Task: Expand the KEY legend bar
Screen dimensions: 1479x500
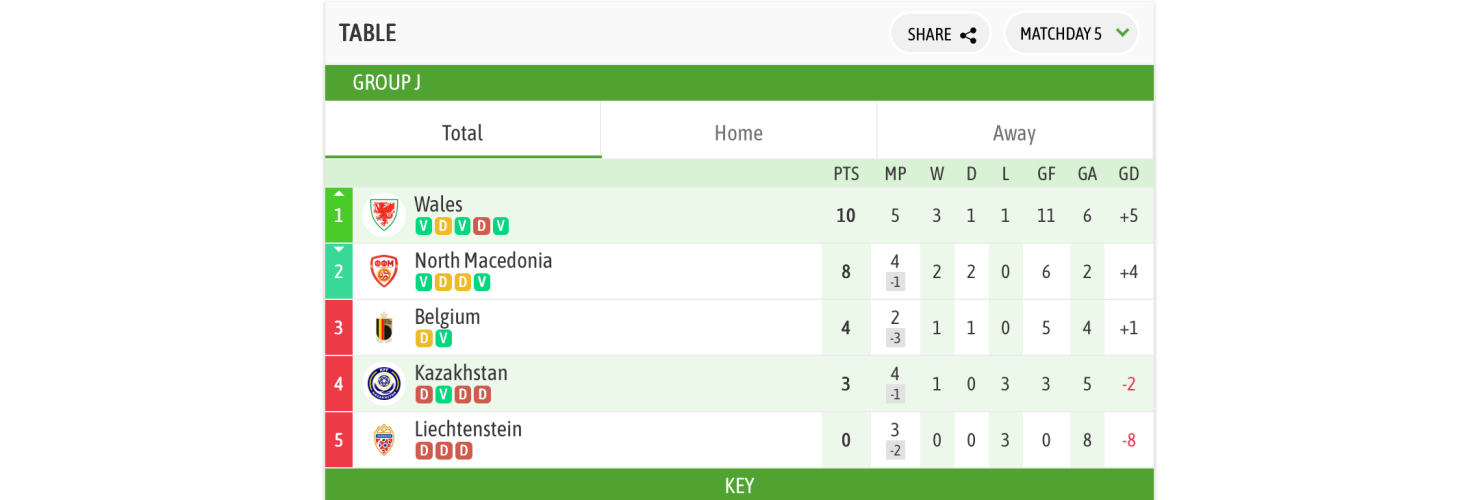Action: coord(739,486)
